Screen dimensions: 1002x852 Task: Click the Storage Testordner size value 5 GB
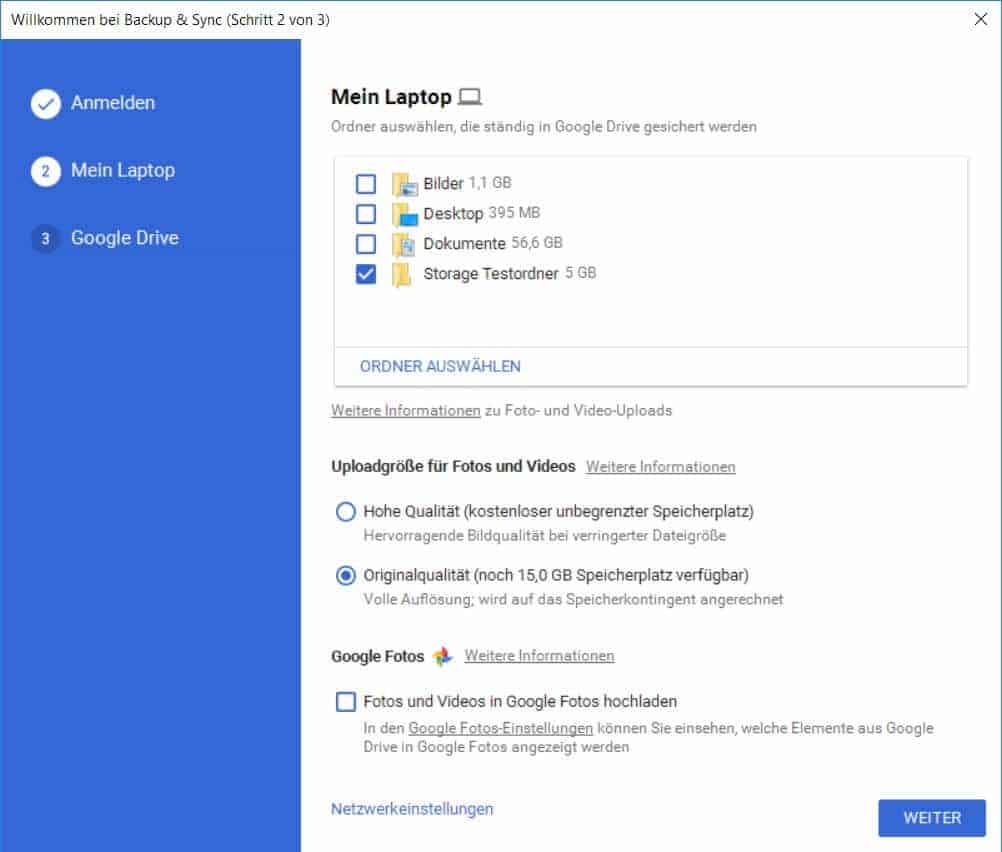(580, 273)
